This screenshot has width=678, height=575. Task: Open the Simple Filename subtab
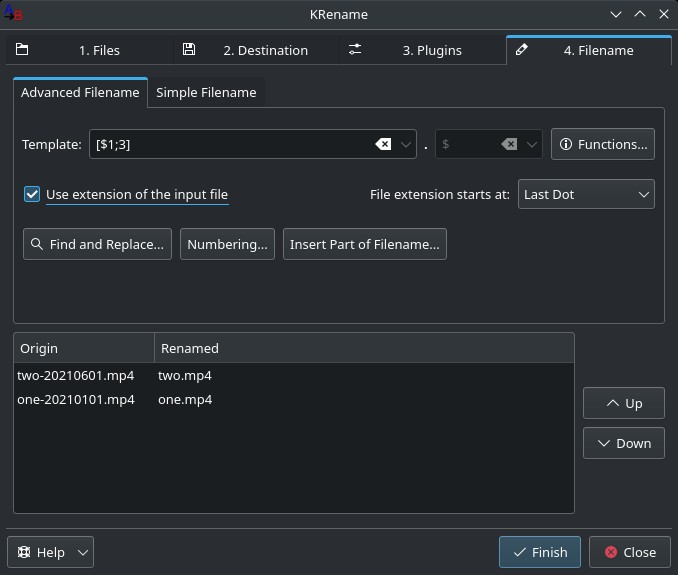coord(206,92)
